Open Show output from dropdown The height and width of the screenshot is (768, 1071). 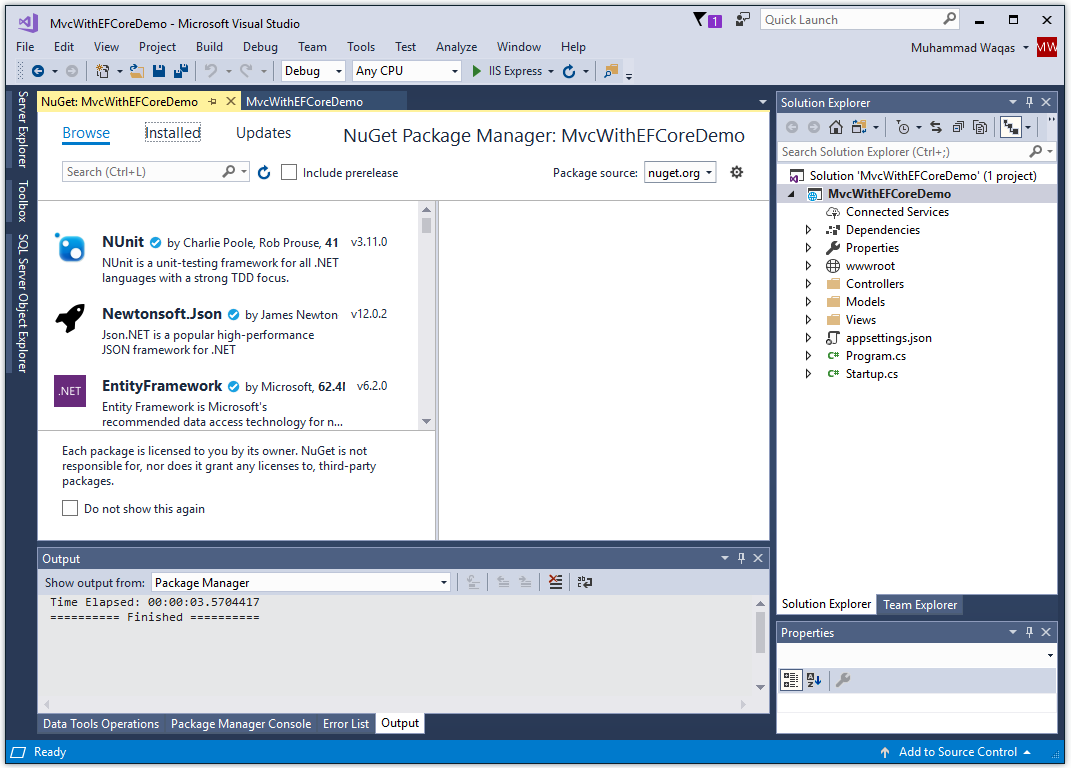[x=301, y=583]
